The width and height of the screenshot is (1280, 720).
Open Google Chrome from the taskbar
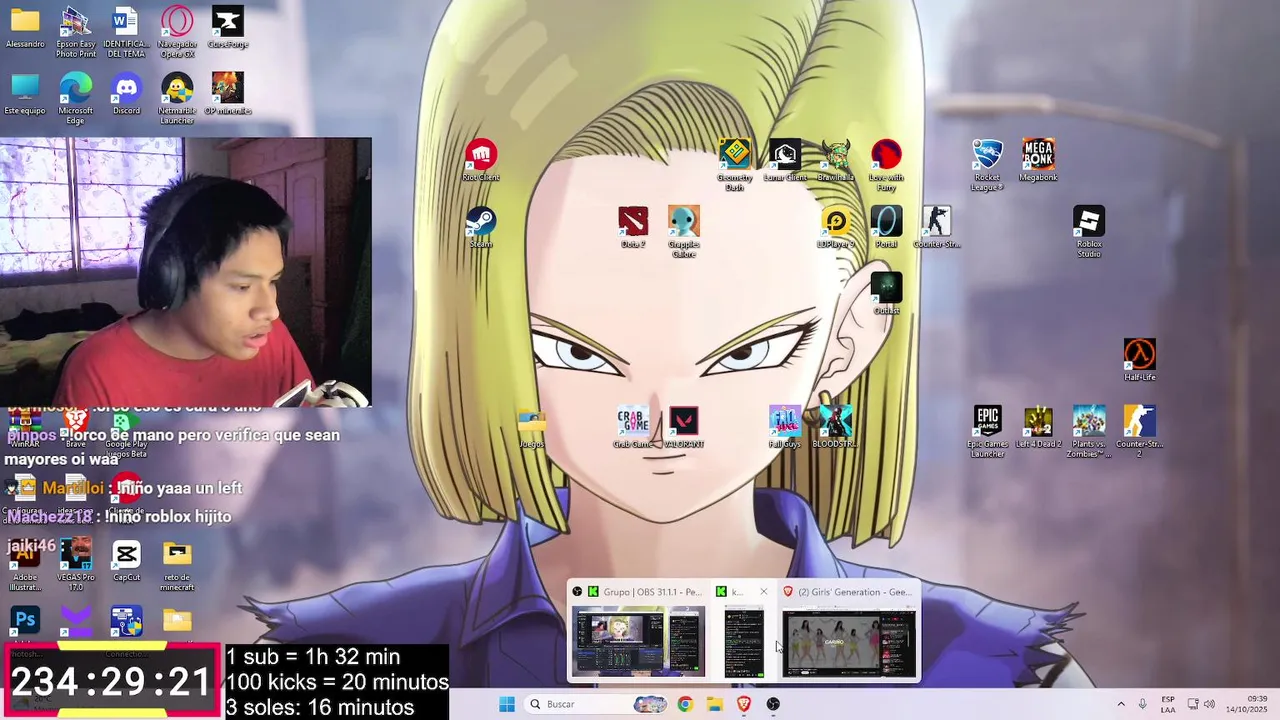coord(685,704)
